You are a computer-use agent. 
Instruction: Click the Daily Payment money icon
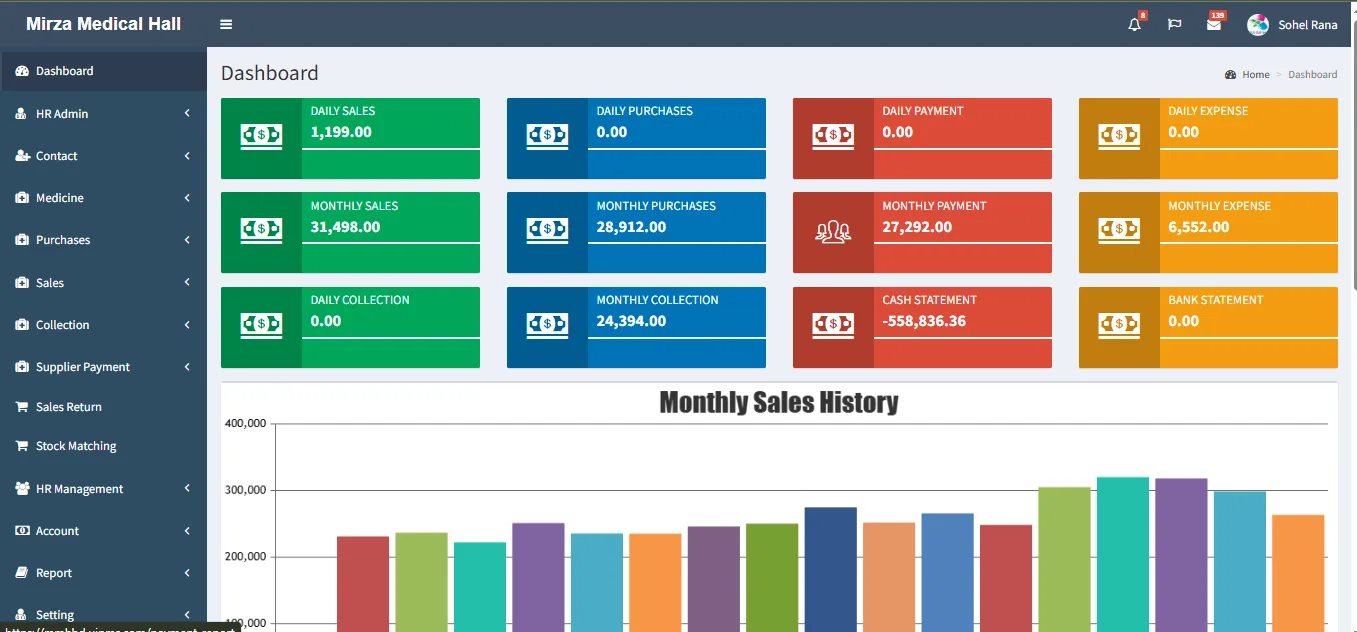point(833,136)
